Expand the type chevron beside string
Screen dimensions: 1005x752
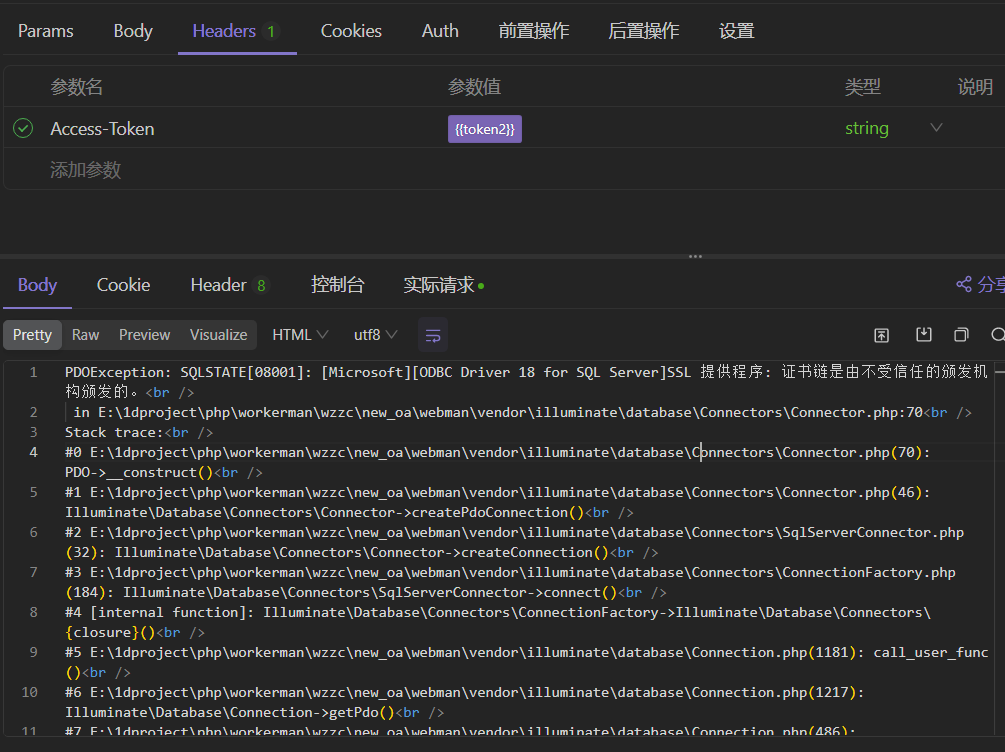pyautogui.click(x=936, y=128)
